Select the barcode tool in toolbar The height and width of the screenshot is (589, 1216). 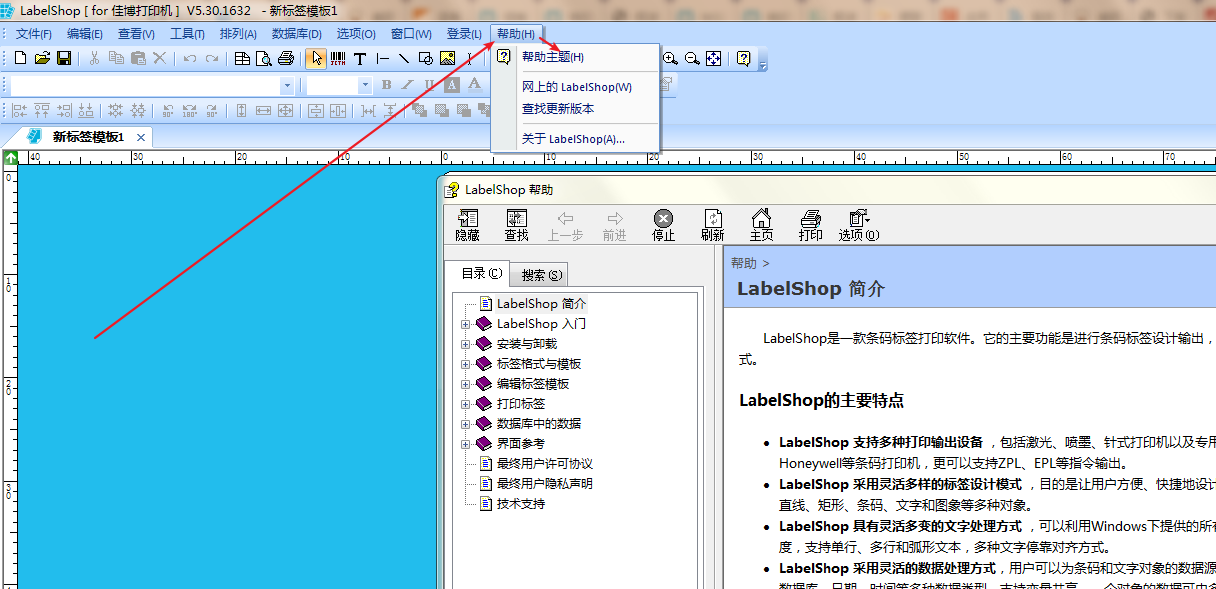click(x=338, y=59)
